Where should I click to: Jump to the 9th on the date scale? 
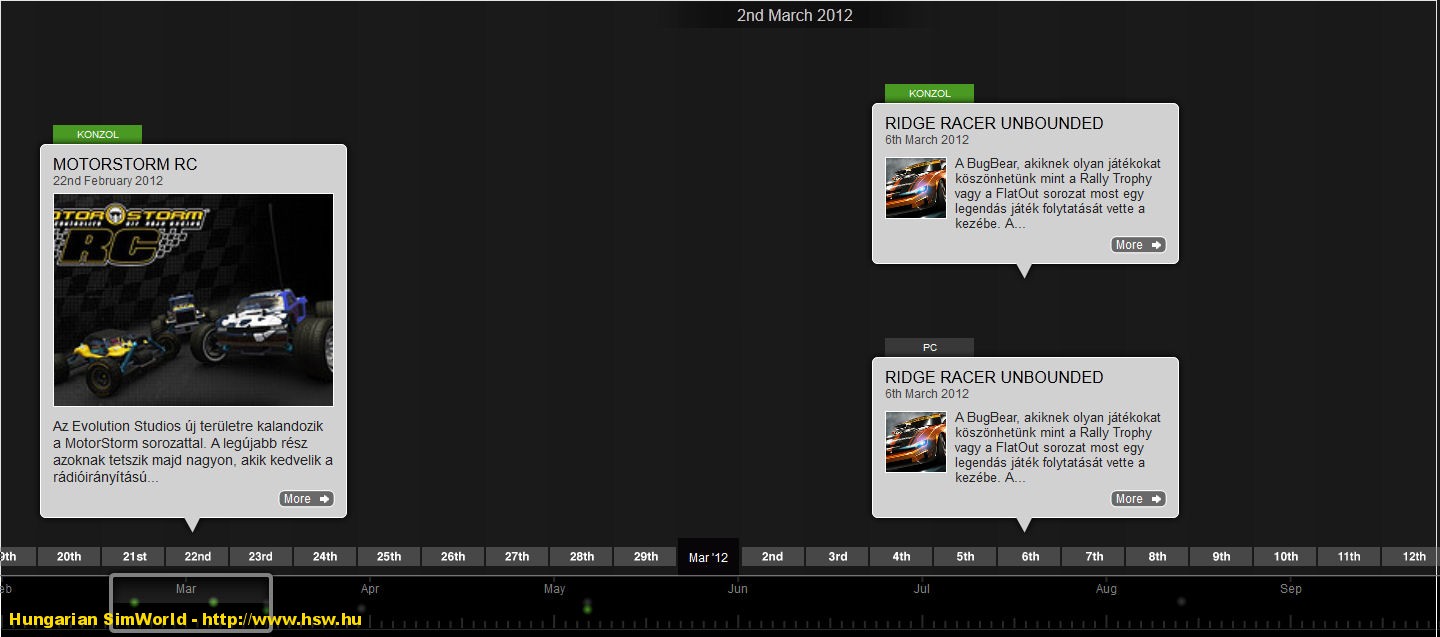click(1221, 557)
